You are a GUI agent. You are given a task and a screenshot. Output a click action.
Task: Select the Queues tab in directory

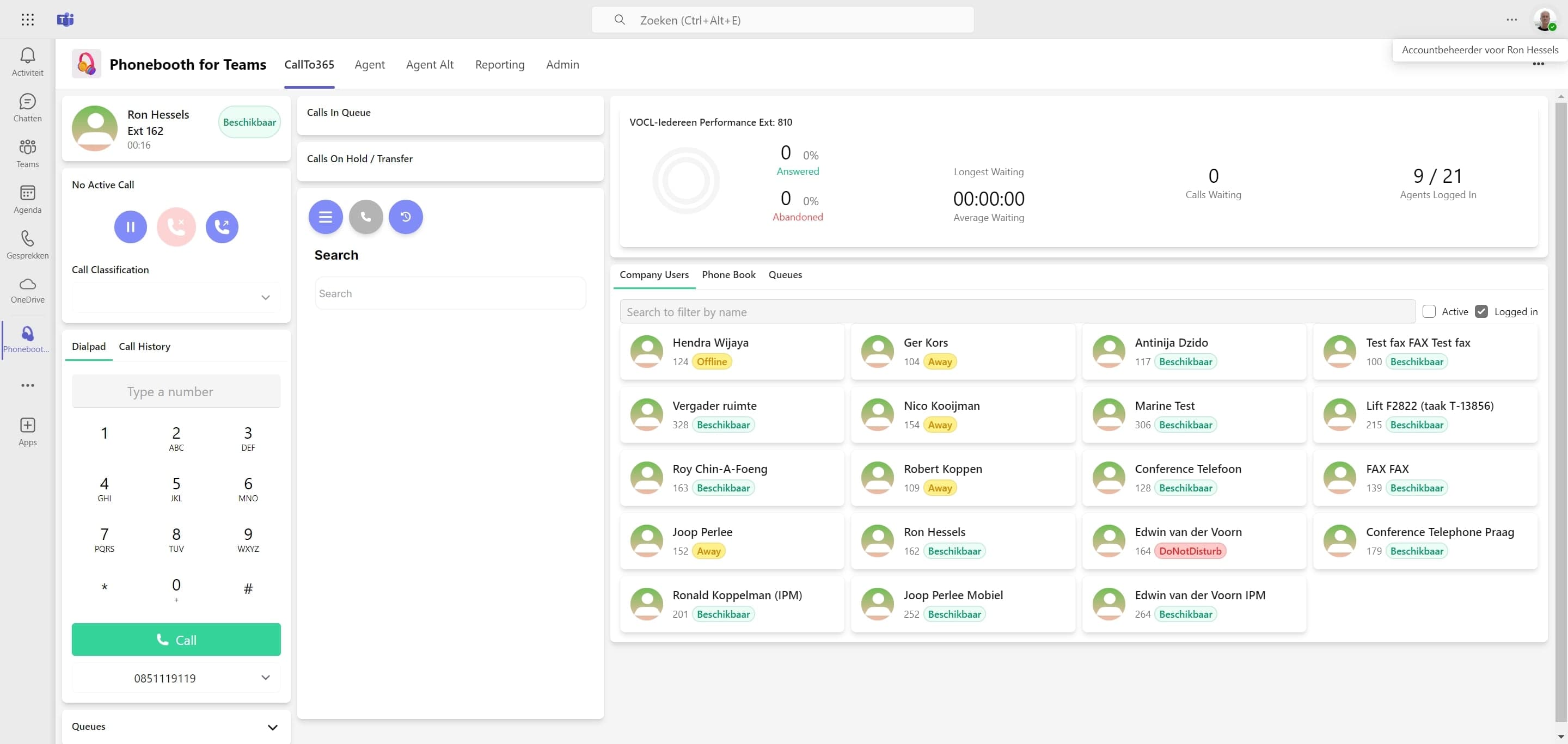coord(785,274)
